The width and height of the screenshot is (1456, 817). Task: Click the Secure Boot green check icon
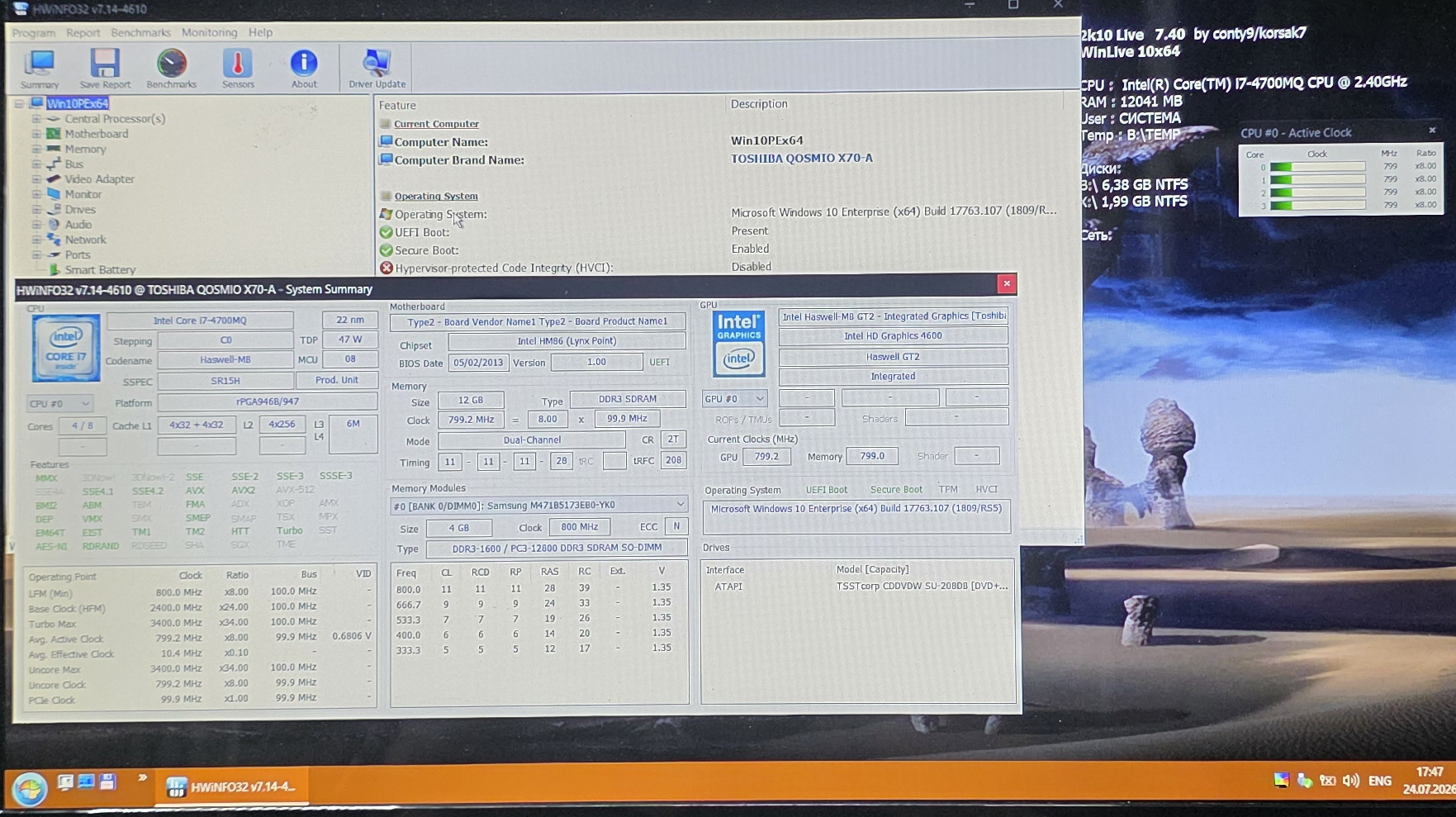point(386,250)
